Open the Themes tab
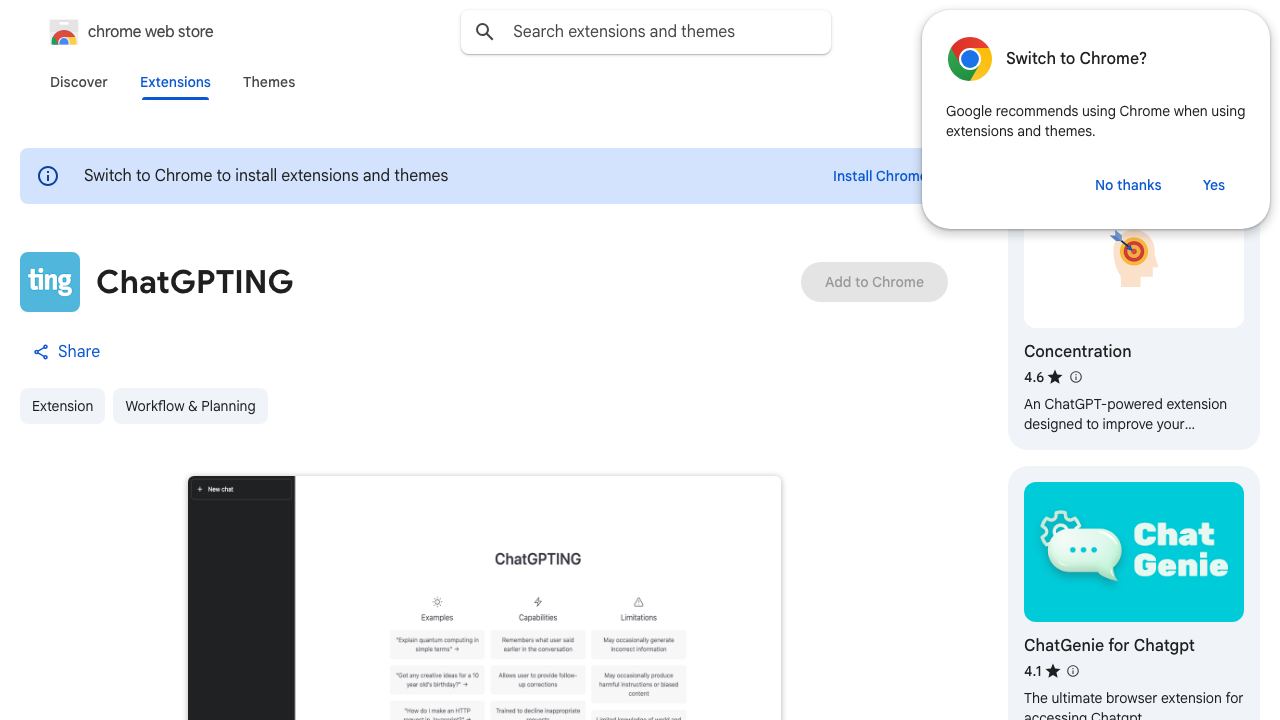The width and height of the screenshot is (1280, 720). point(269,82)
